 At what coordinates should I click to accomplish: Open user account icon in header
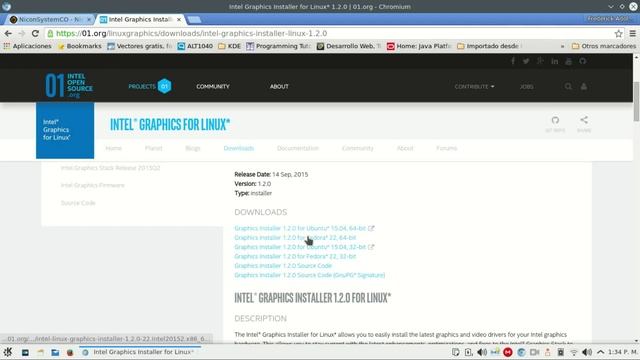pos(584,87)
